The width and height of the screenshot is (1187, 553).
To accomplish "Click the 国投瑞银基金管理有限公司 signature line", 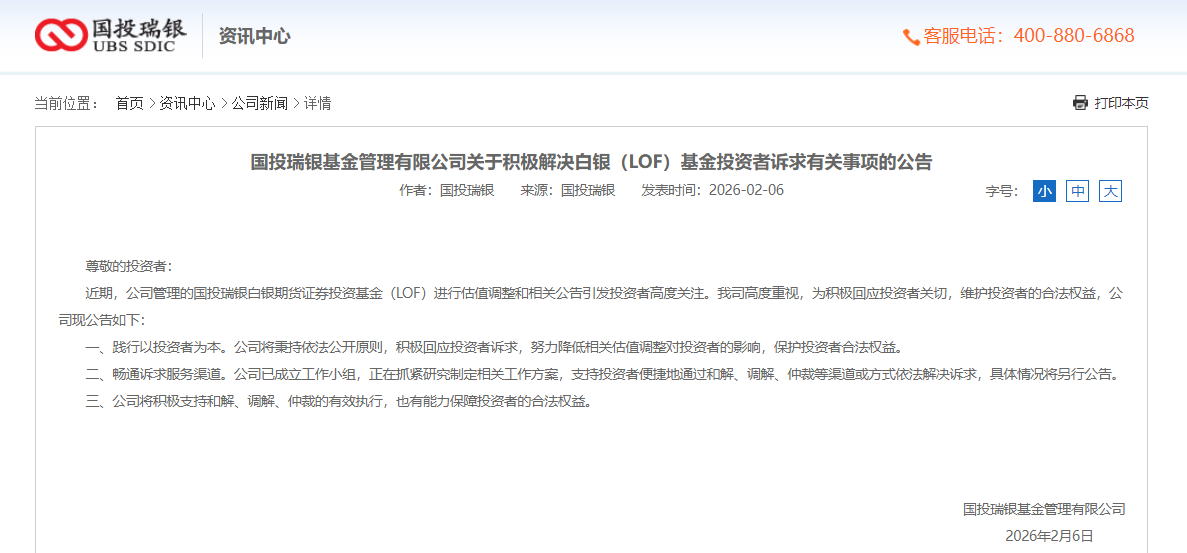I will [x=1044, y=509].
